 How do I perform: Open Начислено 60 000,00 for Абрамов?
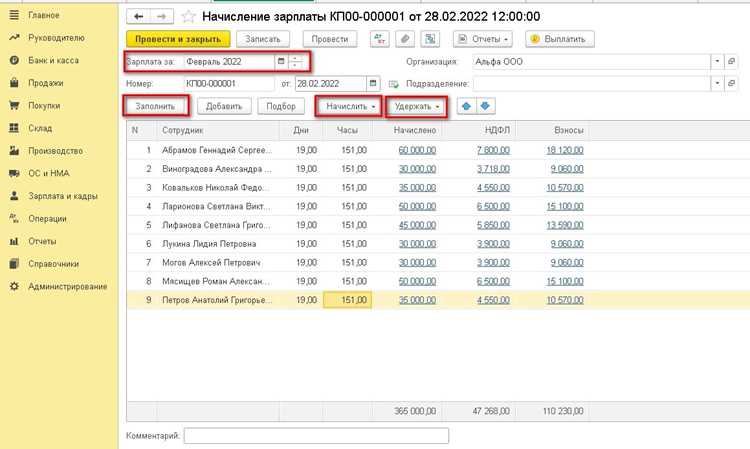click(417, 150)
